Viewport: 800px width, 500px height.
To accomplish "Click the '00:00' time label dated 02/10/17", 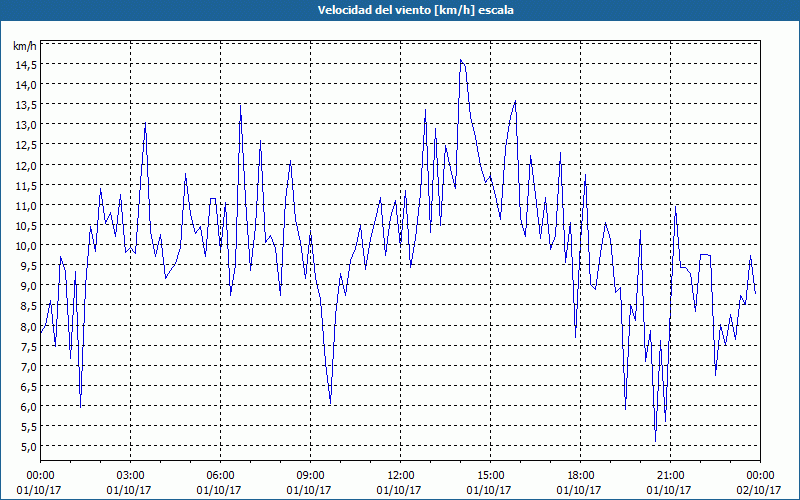I will click(x=760, y=475).
